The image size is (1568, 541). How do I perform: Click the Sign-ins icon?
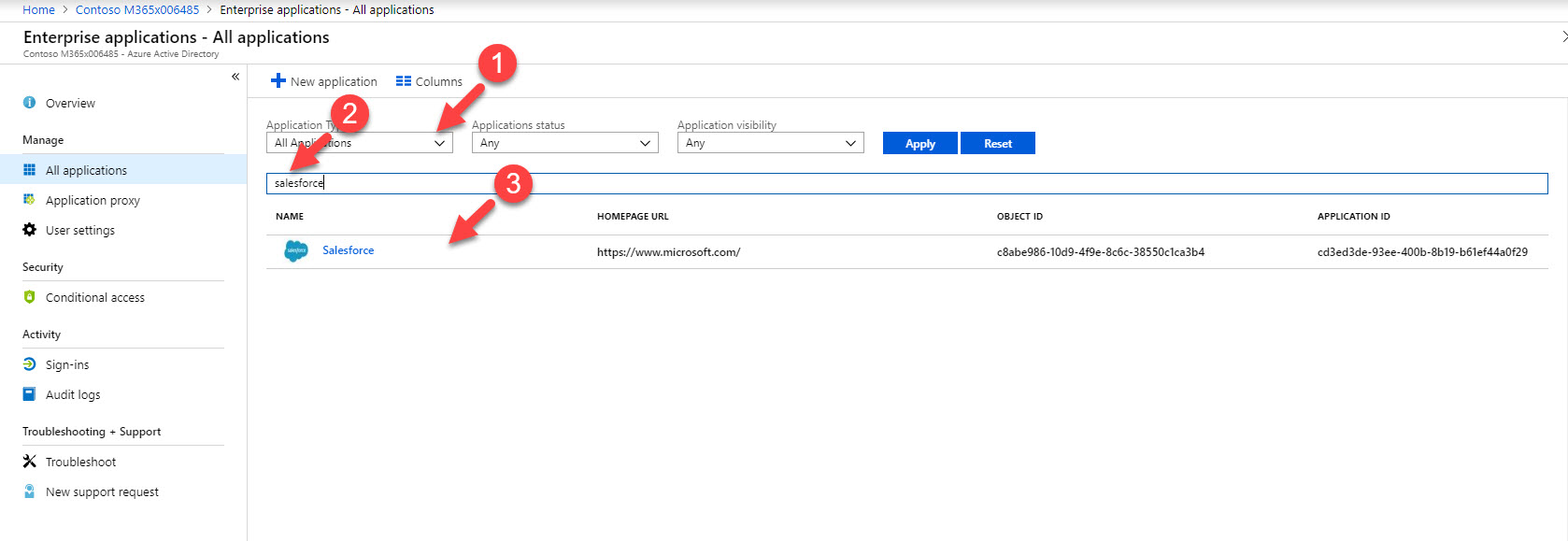coord(29,364)
